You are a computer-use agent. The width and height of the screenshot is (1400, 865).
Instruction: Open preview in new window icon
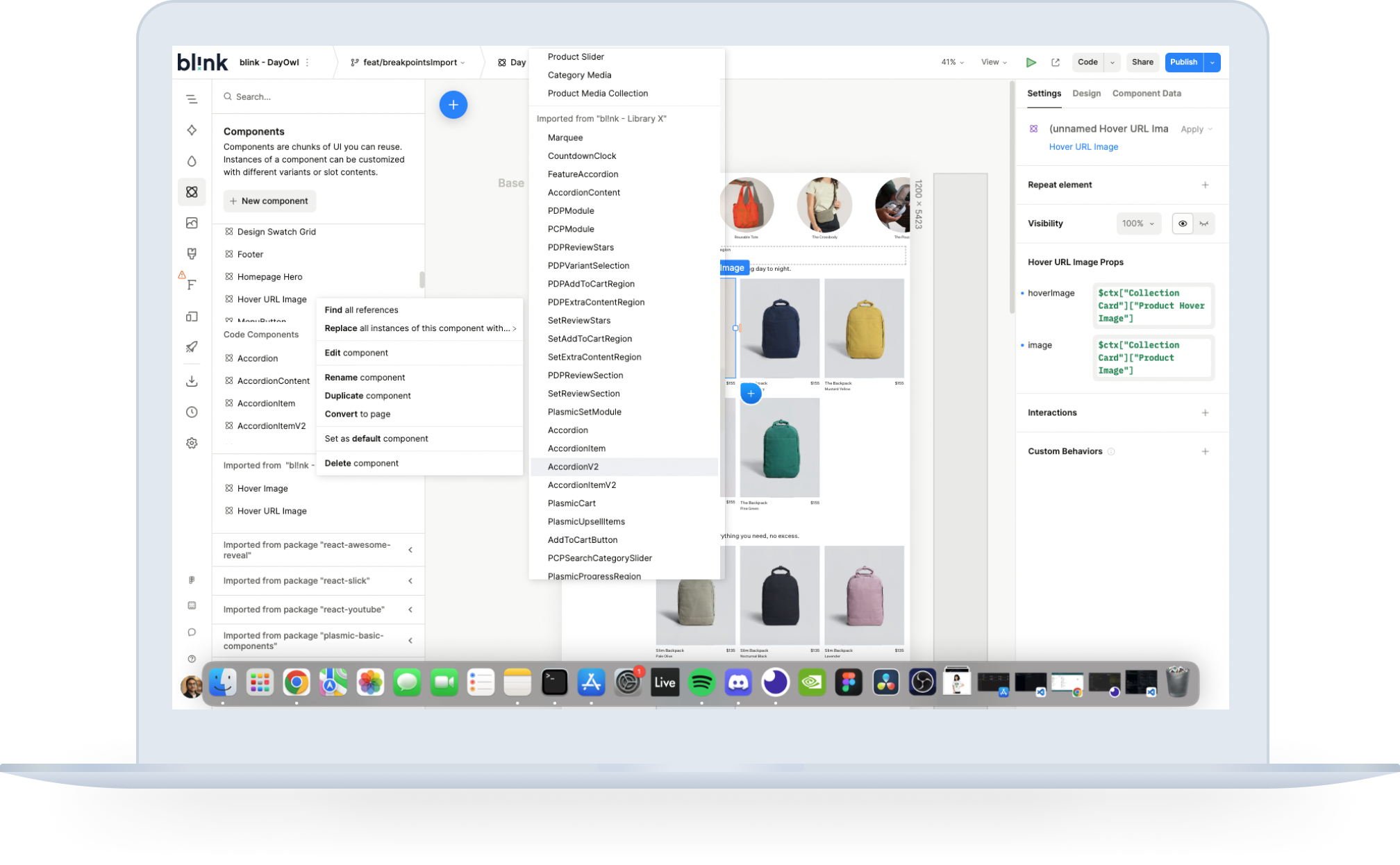pos(1056,62)
